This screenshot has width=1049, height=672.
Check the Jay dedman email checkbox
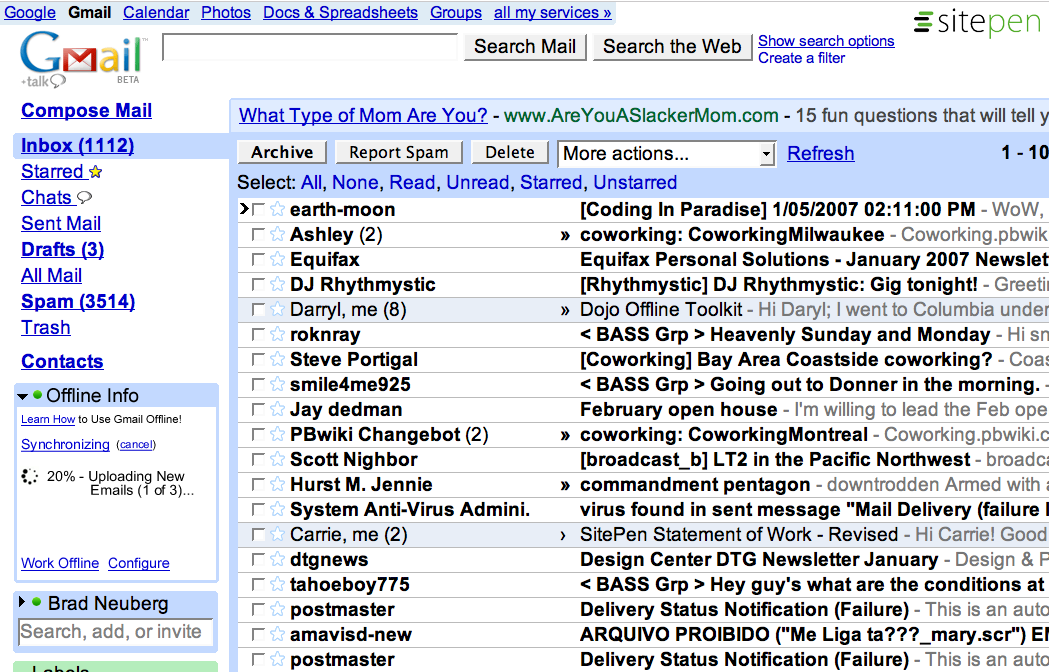258,409
